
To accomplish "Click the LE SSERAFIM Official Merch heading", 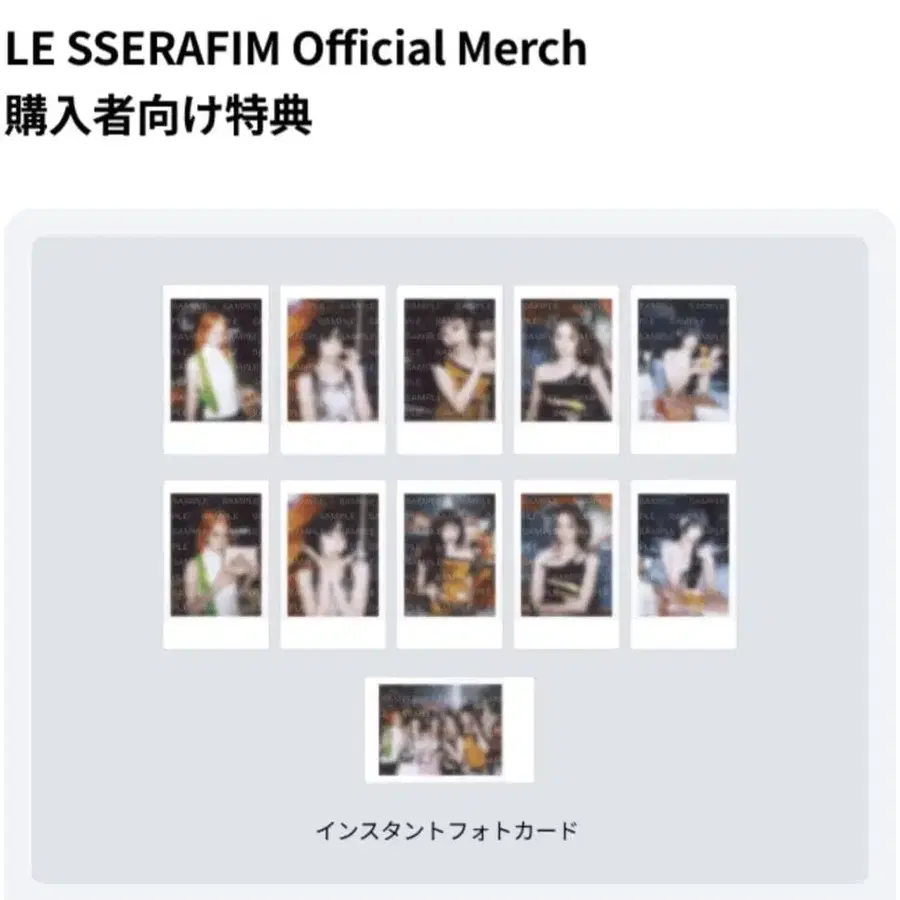I will 296,48.
